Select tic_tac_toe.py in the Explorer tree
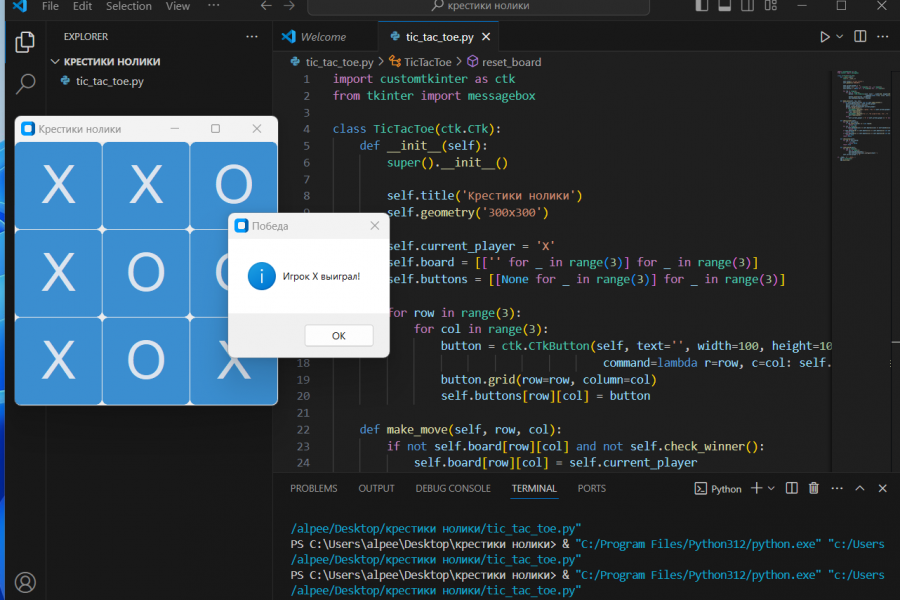The height and width of the screenshot is (600, 900). coord(110,81)
